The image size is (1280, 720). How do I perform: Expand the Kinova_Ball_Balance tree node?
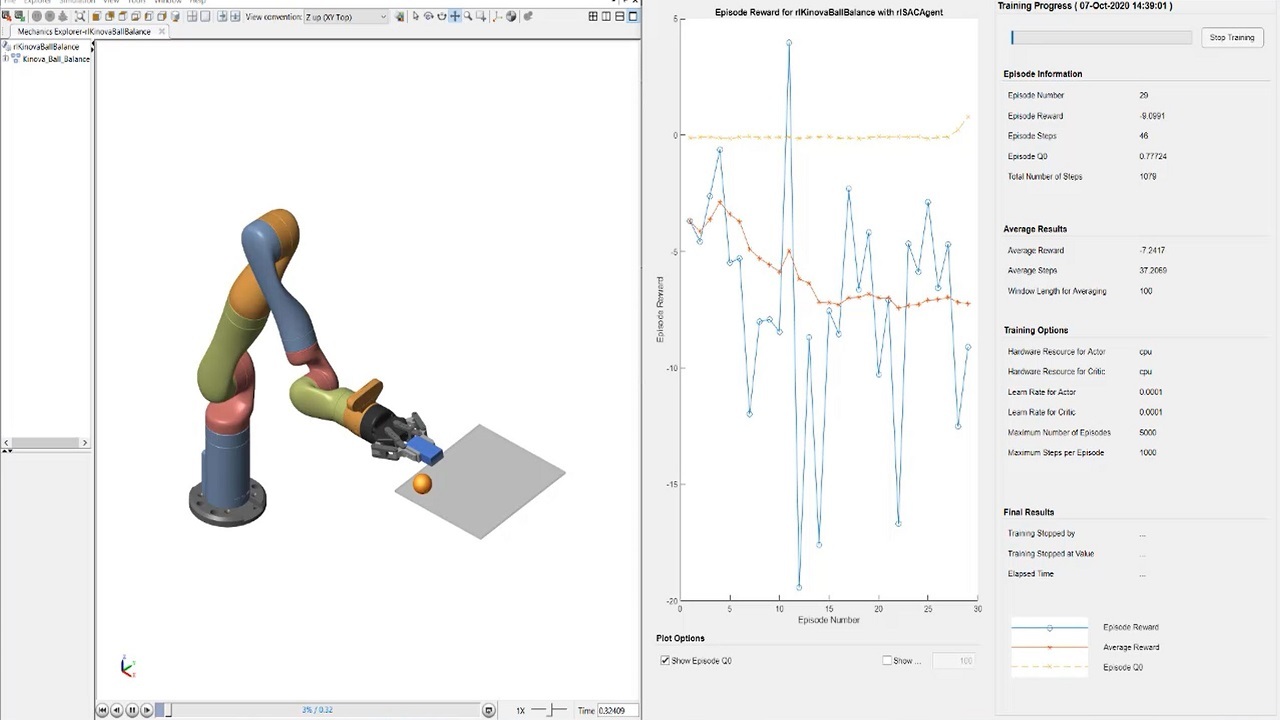click(x=6, y=59)
